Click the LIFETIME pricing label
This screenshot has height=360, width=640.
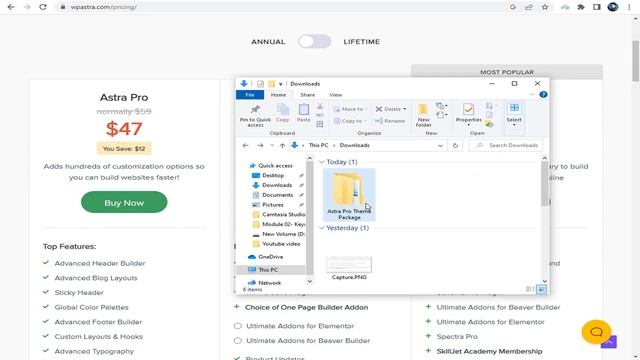362,42
